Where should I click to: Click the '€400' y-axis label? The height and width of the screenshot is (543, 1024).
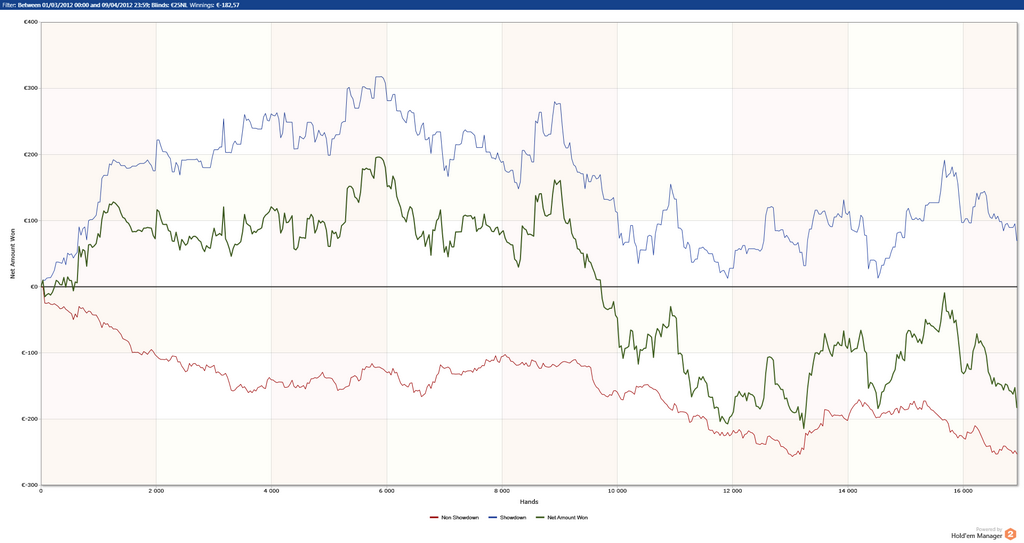point(31,22)
